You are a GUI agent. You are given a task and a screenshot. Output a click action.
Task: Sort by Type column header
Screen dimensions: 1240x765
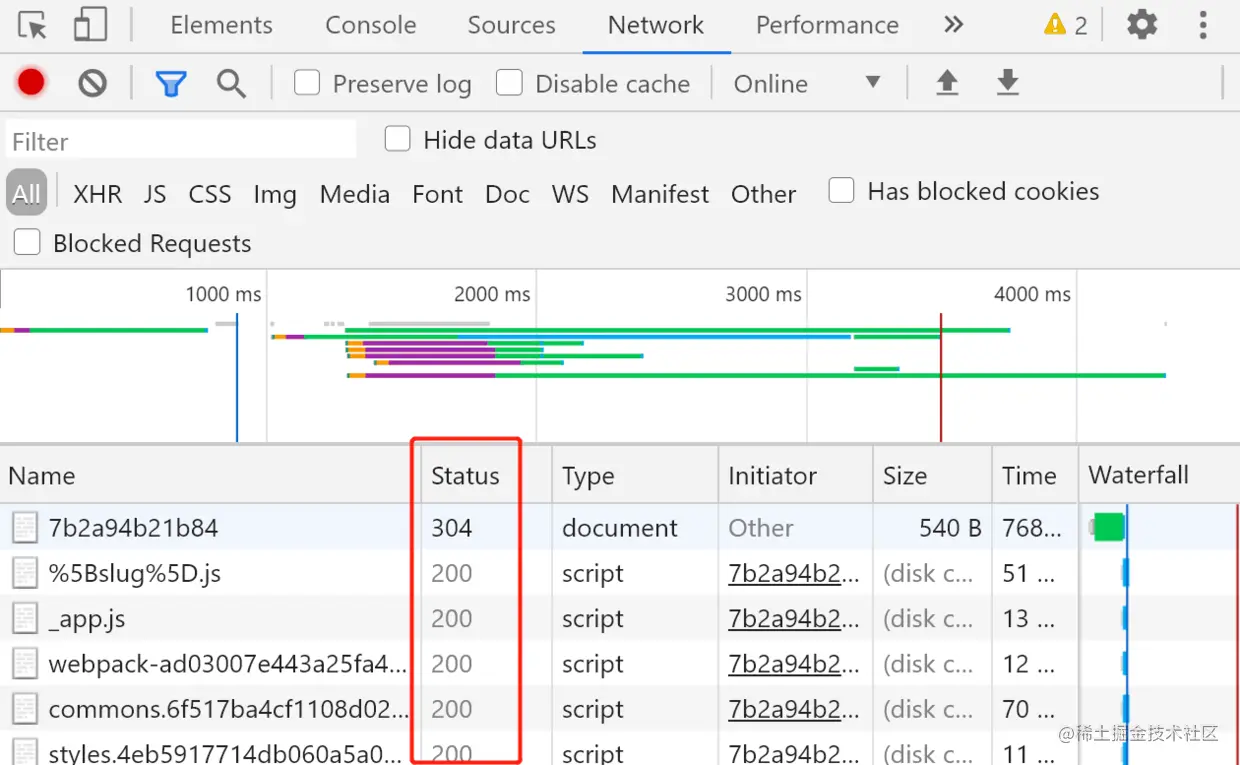(635, 476)
